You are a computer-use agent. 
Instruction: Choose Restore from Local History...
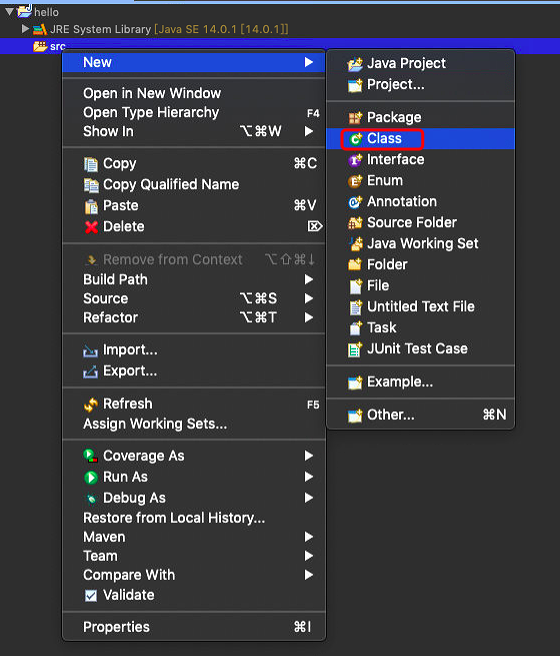tap(193, 518)
